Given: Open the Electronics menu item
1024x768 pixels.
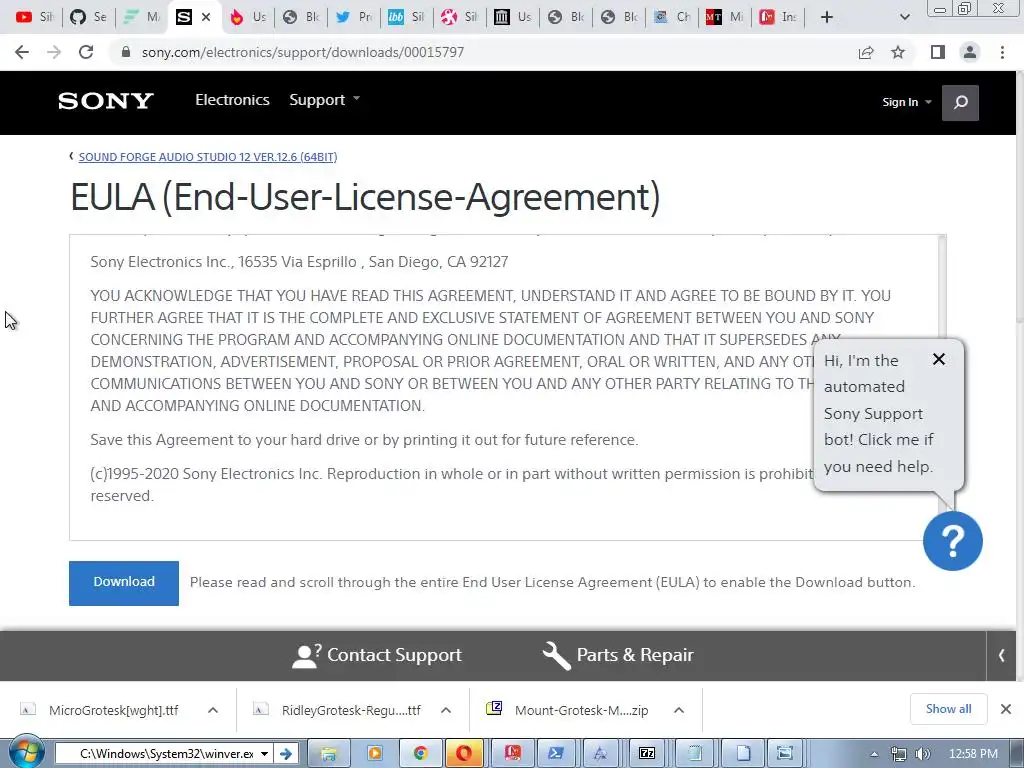Looking at the screenshot, I should 232,100.
